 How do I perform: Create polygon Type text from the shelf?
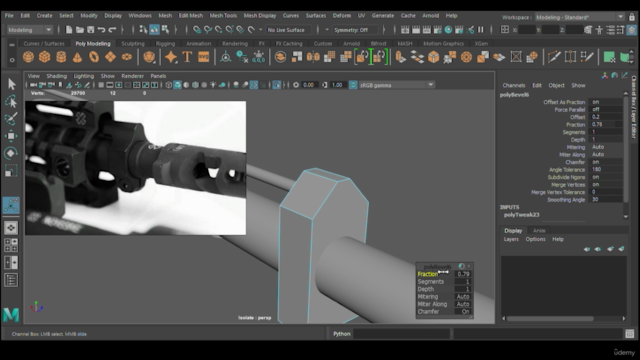(x=187, y=57)
